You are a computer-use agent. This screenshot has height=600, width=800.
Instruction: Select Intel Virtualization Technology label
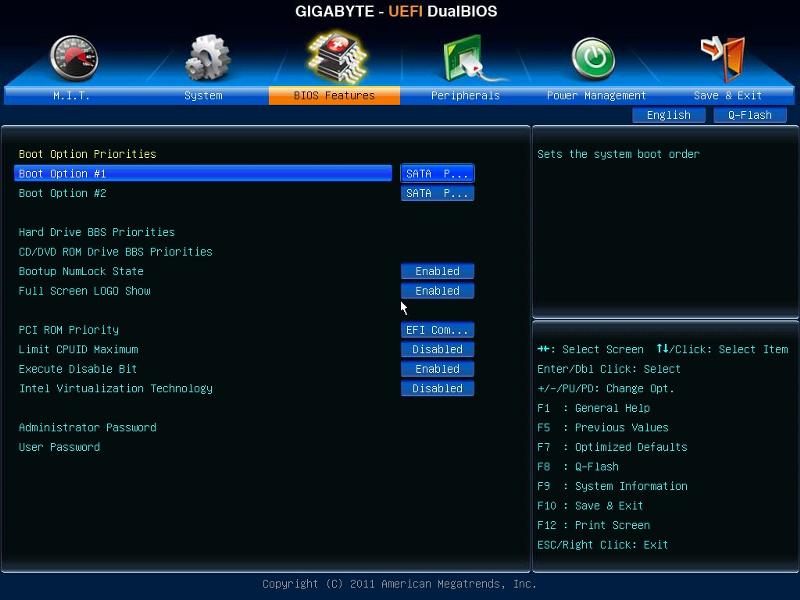click(115, 389)
